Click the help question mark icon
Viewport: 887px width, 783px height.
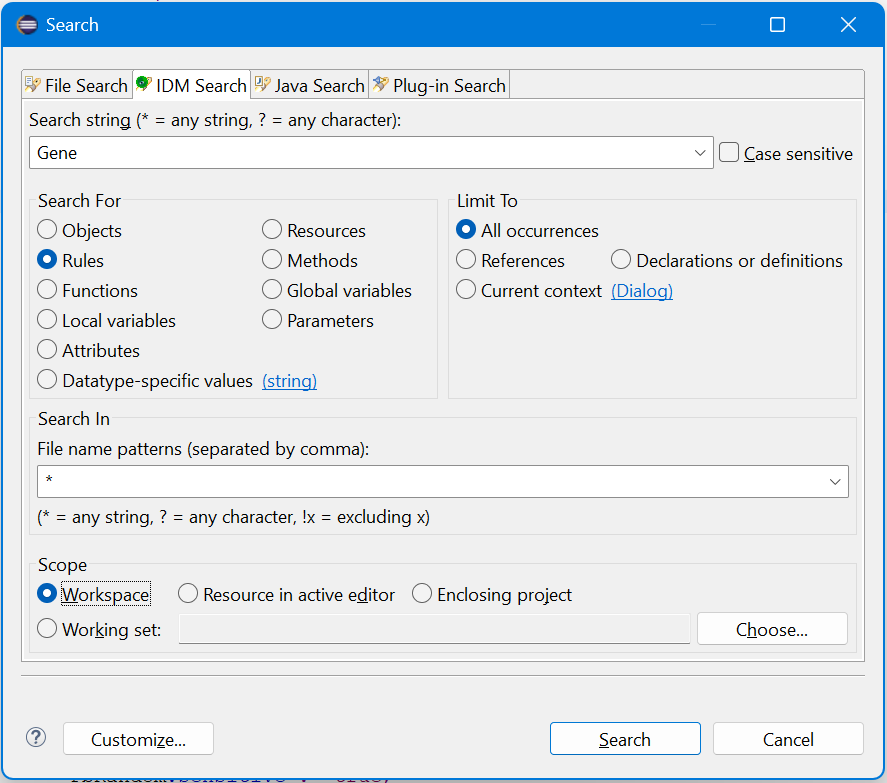tap(36, 738)
